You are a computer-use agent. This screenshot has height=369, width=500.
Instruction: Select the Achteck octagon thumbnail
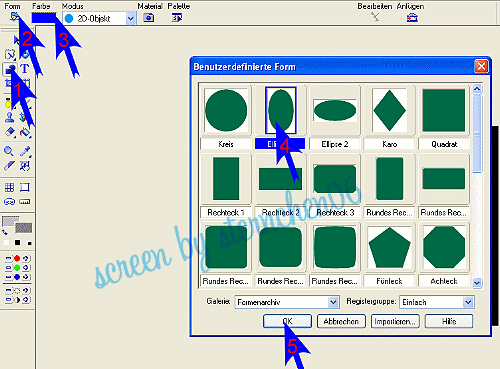point(444,247)
